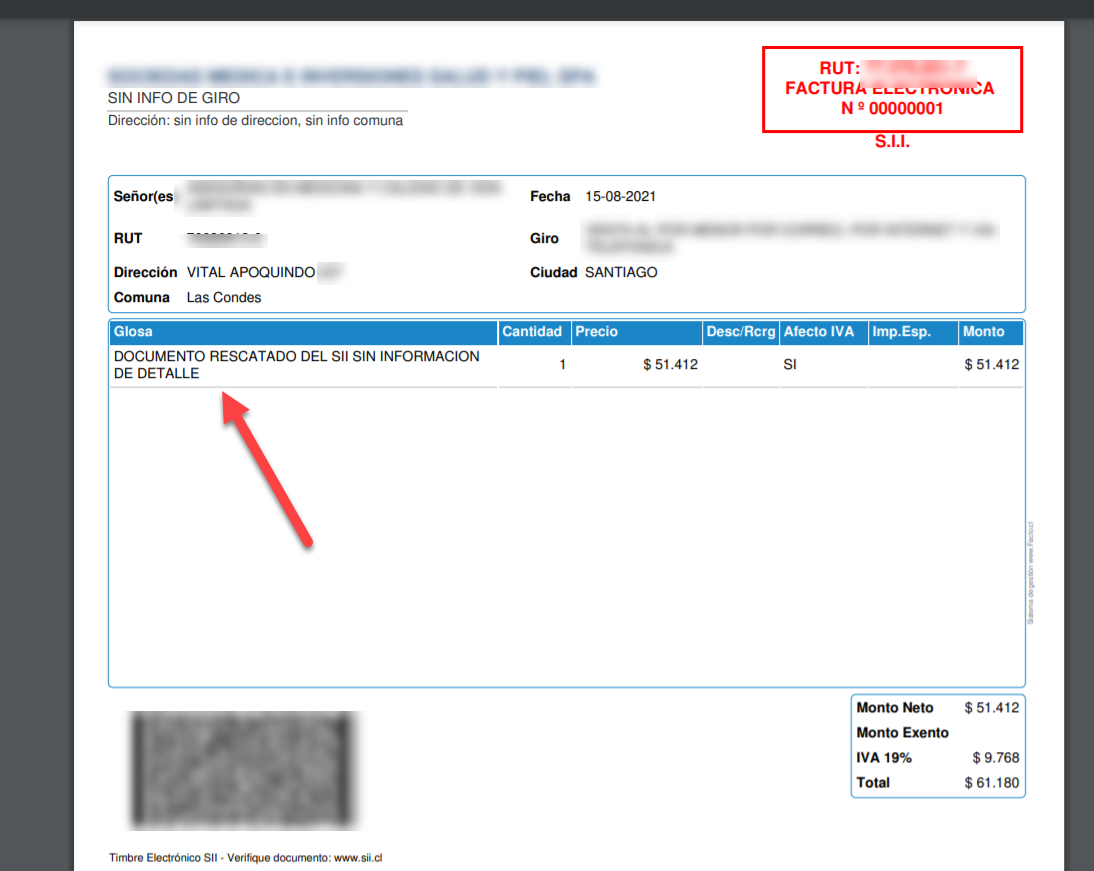
Task: Click the invoice date 15-08-2021
Action: (620, 197)
